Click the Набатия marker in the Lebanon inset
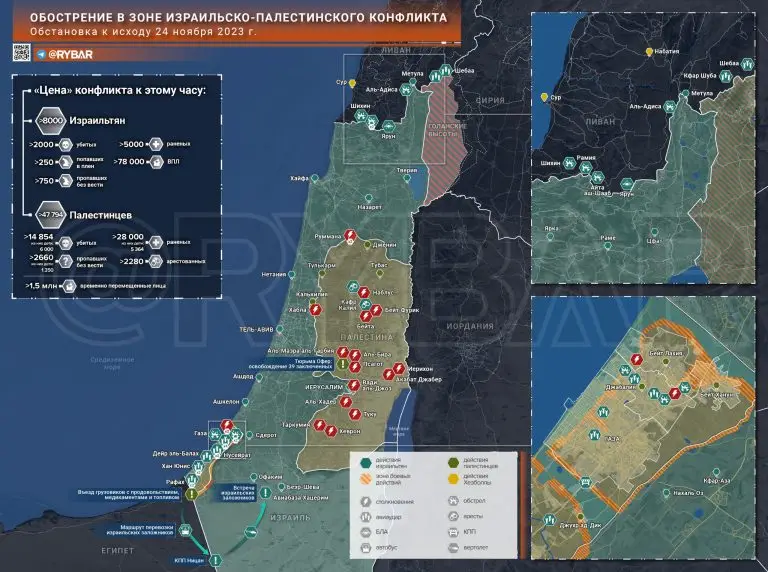 pos(648,52)
